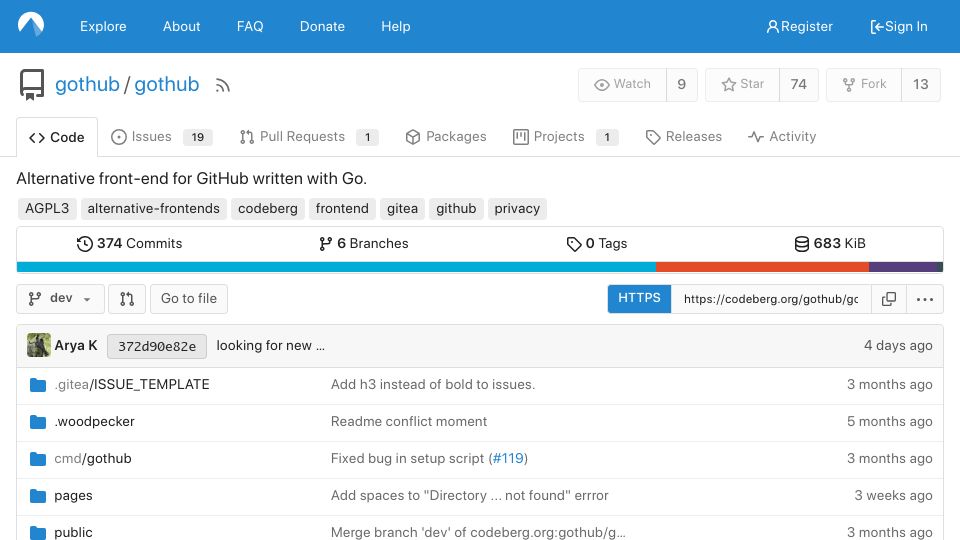960x540 pixels.
Task: Open the Activity tab
Action: pyautogui.click(x=782, y=137)
